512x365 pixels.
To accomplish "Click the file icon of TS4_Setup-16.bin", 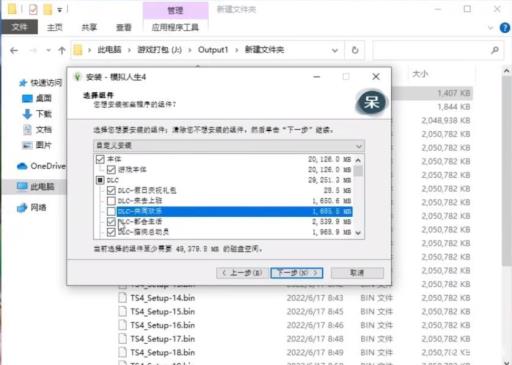I will 123,325.
